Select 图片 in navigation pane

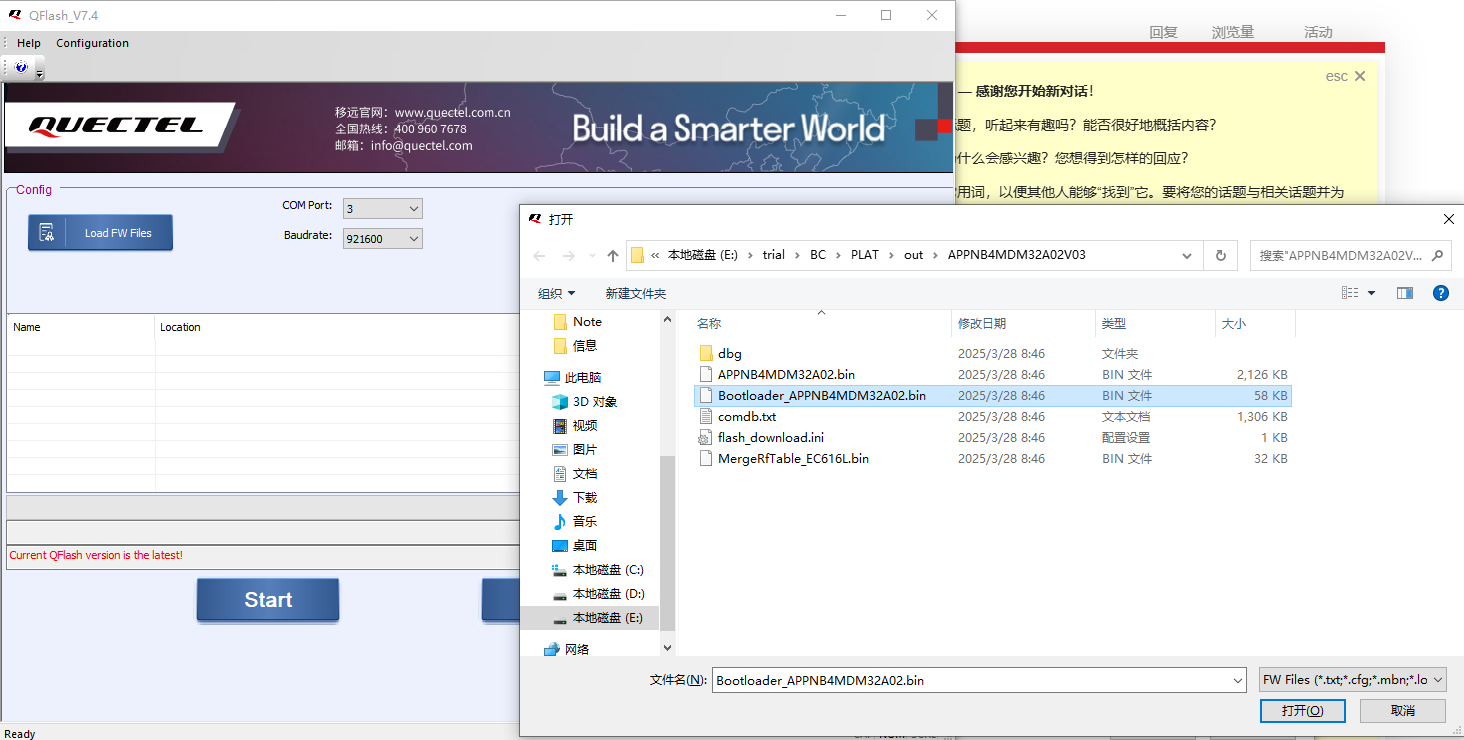(x=584, y=449)
